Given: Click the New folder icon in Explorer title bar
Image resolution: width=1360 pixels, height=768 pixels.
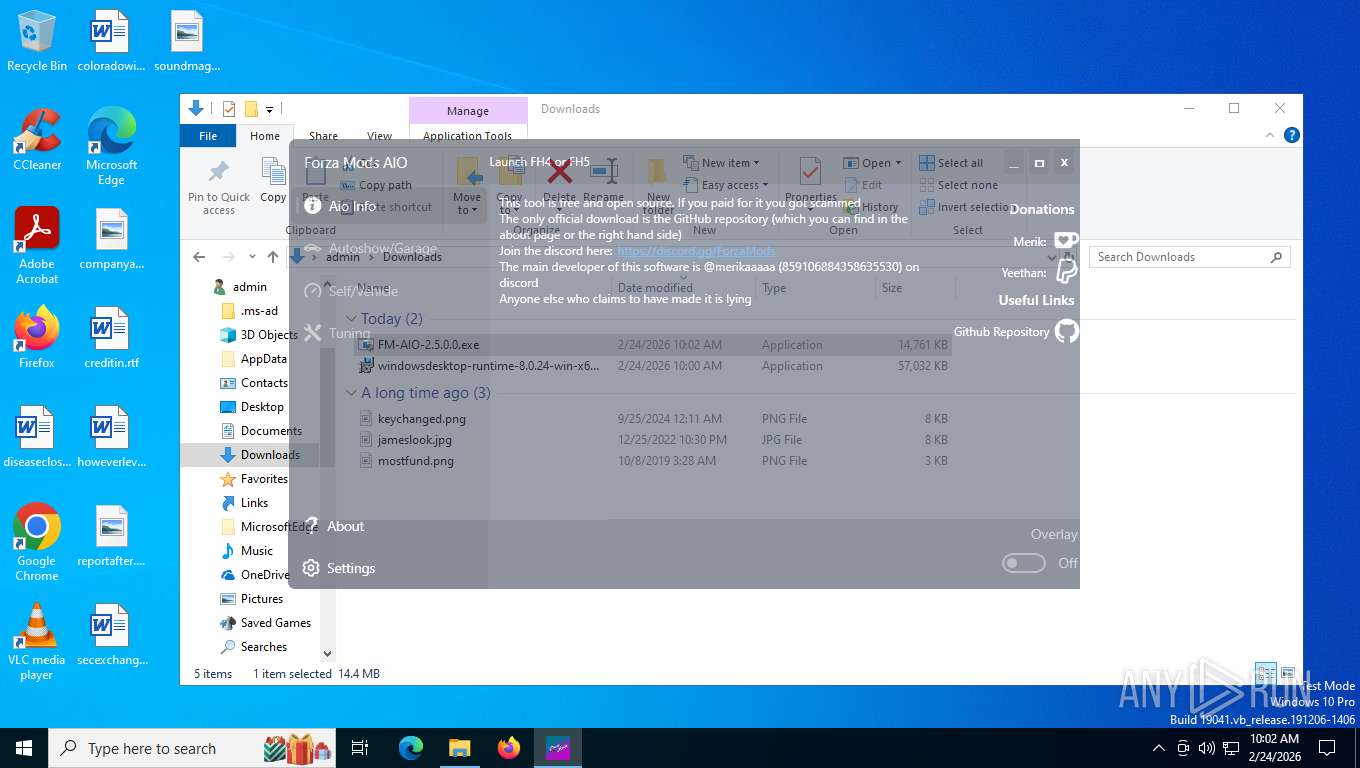Looking at the screenshot, I should pos(251,109).
